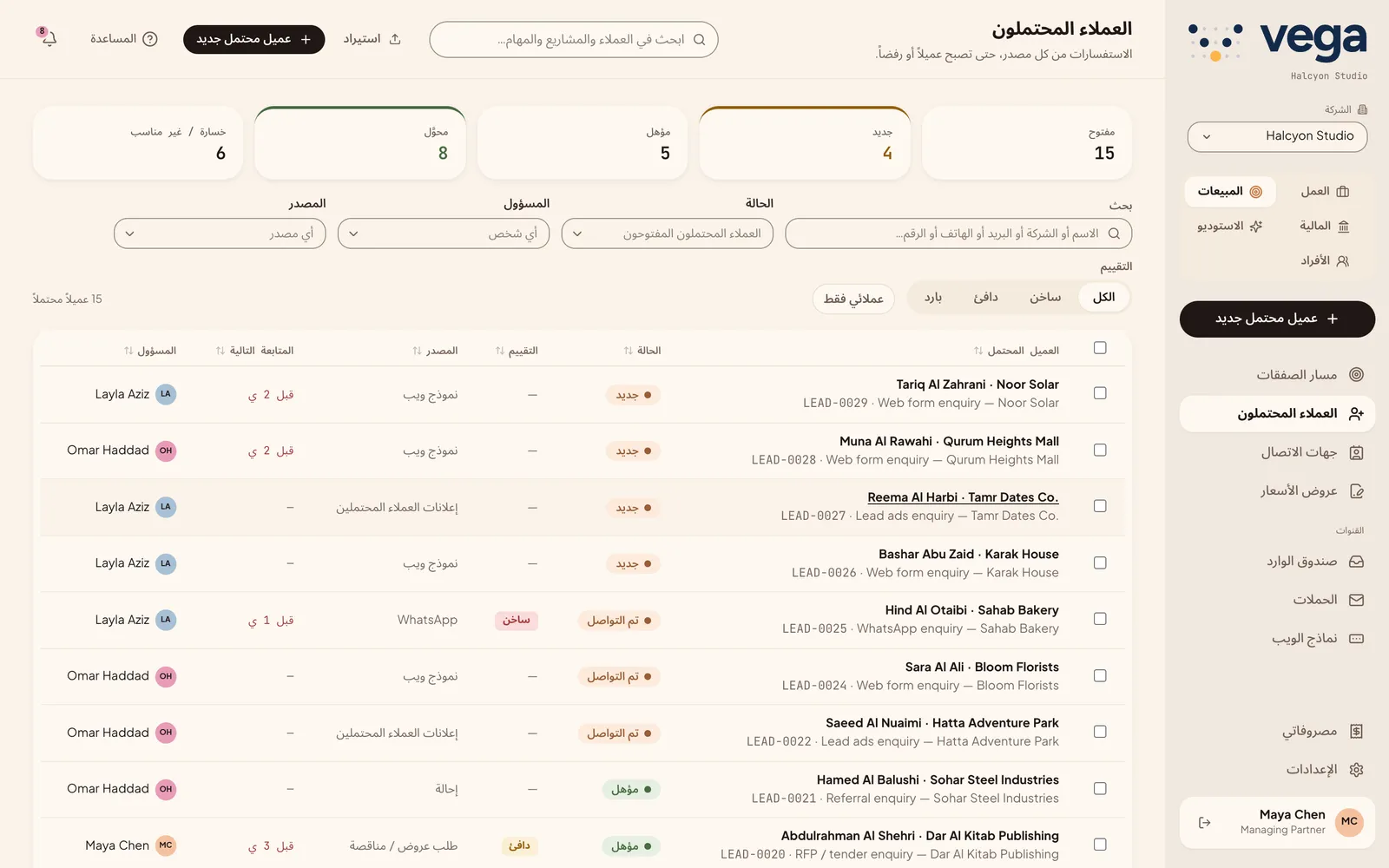Click the مؤهل summary card
Viewport: 1389px width, 868px height.
(583, 143)
